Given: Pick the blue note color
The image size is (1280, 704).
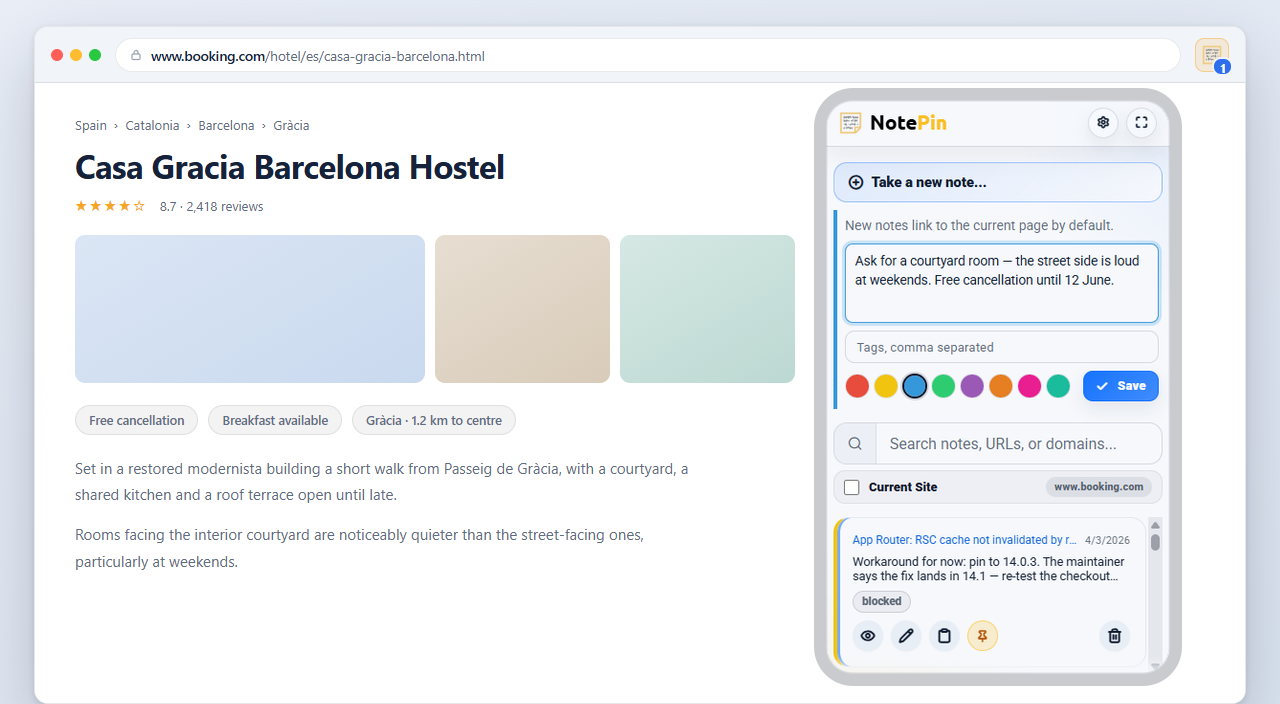Looking at the screenshot, I should [915, 386].
